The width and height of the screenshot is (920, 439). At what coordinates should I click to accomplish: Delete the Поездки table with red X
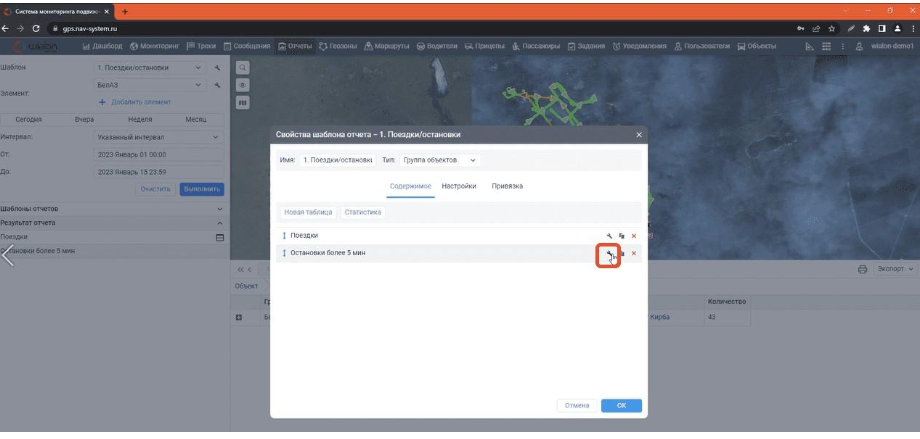[633, 236]
